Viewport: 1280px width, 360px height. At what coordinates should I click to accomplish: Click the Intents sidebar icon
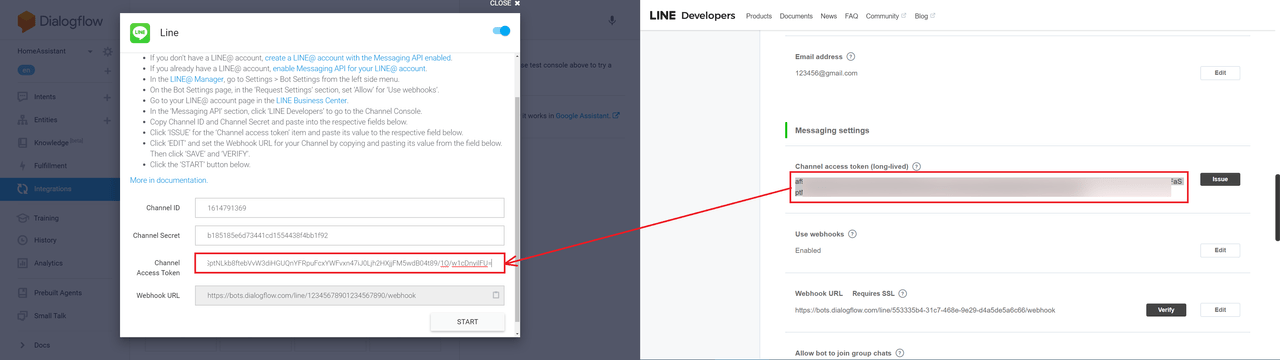tap(23, 97)
